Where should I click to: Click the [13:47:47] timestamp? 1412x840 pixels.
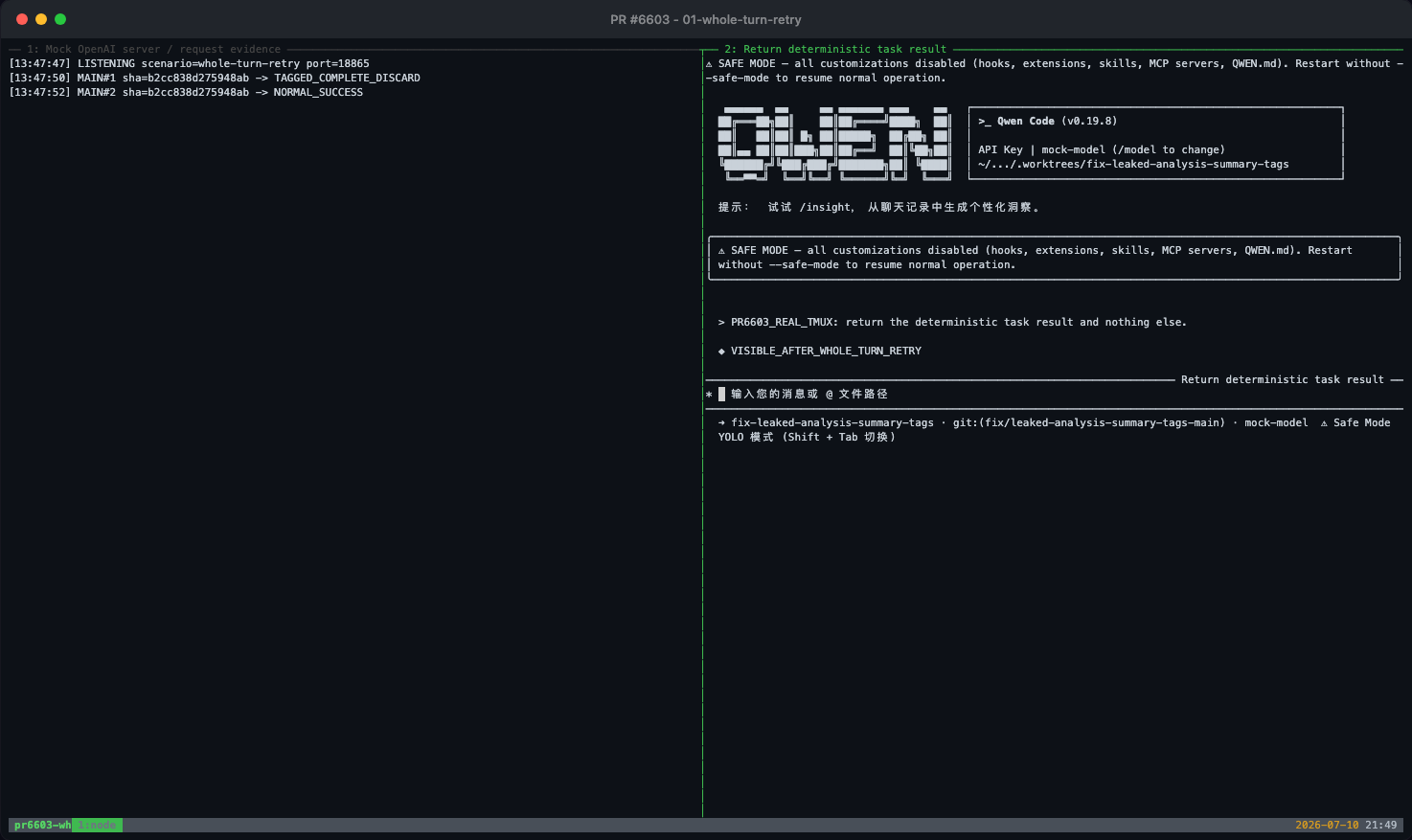[39, 63]
